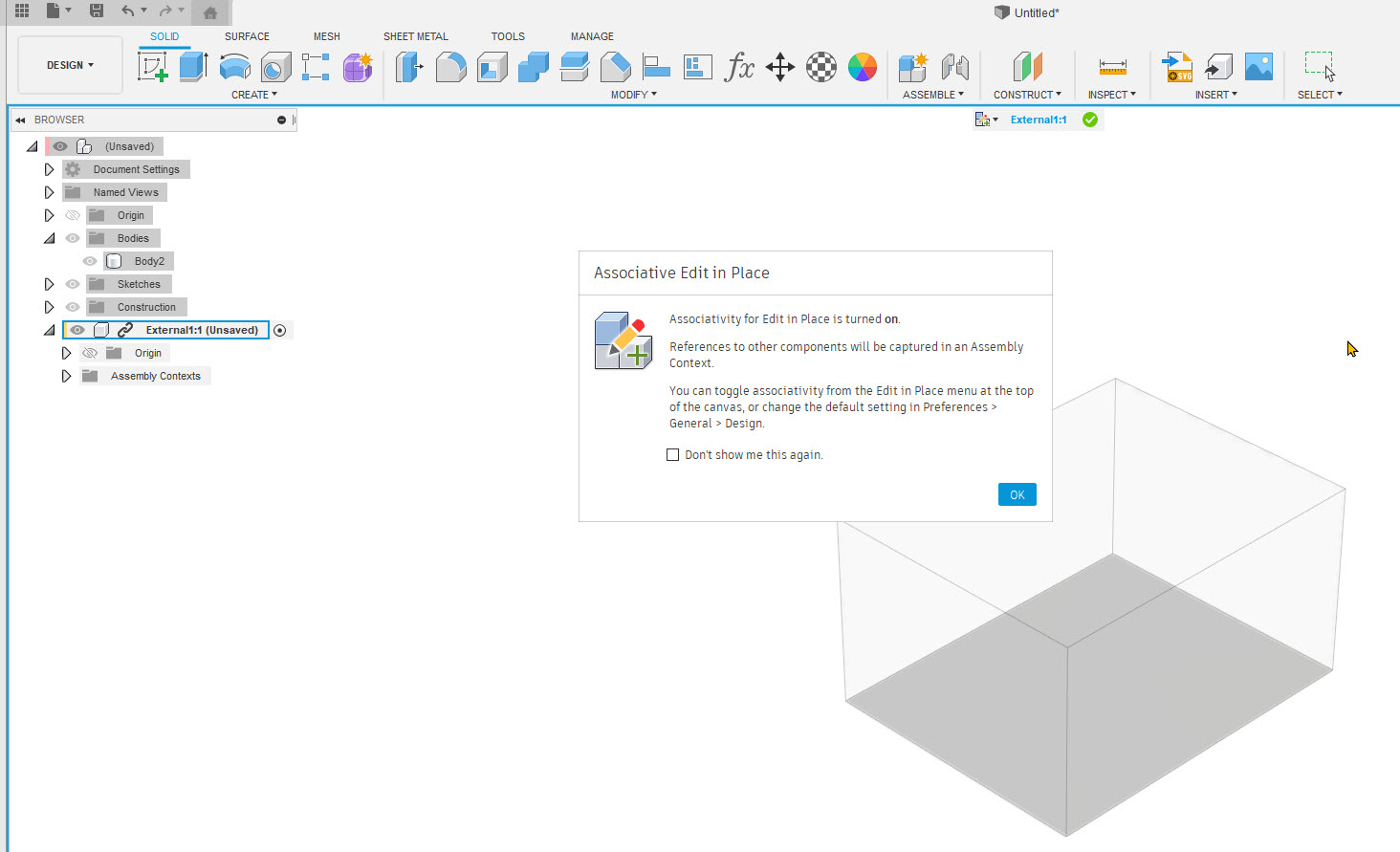The image size is (1400, 852).
Task: Select the Move/Copy tool
Action: (x=779, y=67)
